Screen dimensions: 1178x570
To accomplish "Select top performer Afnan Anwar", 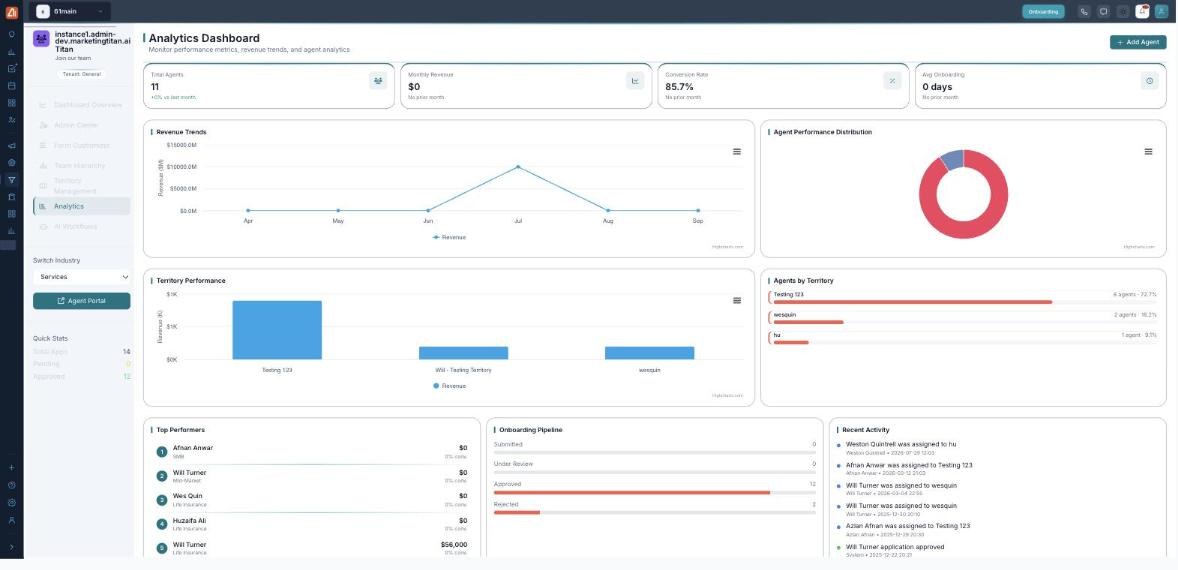I will [x=312, y=451].
